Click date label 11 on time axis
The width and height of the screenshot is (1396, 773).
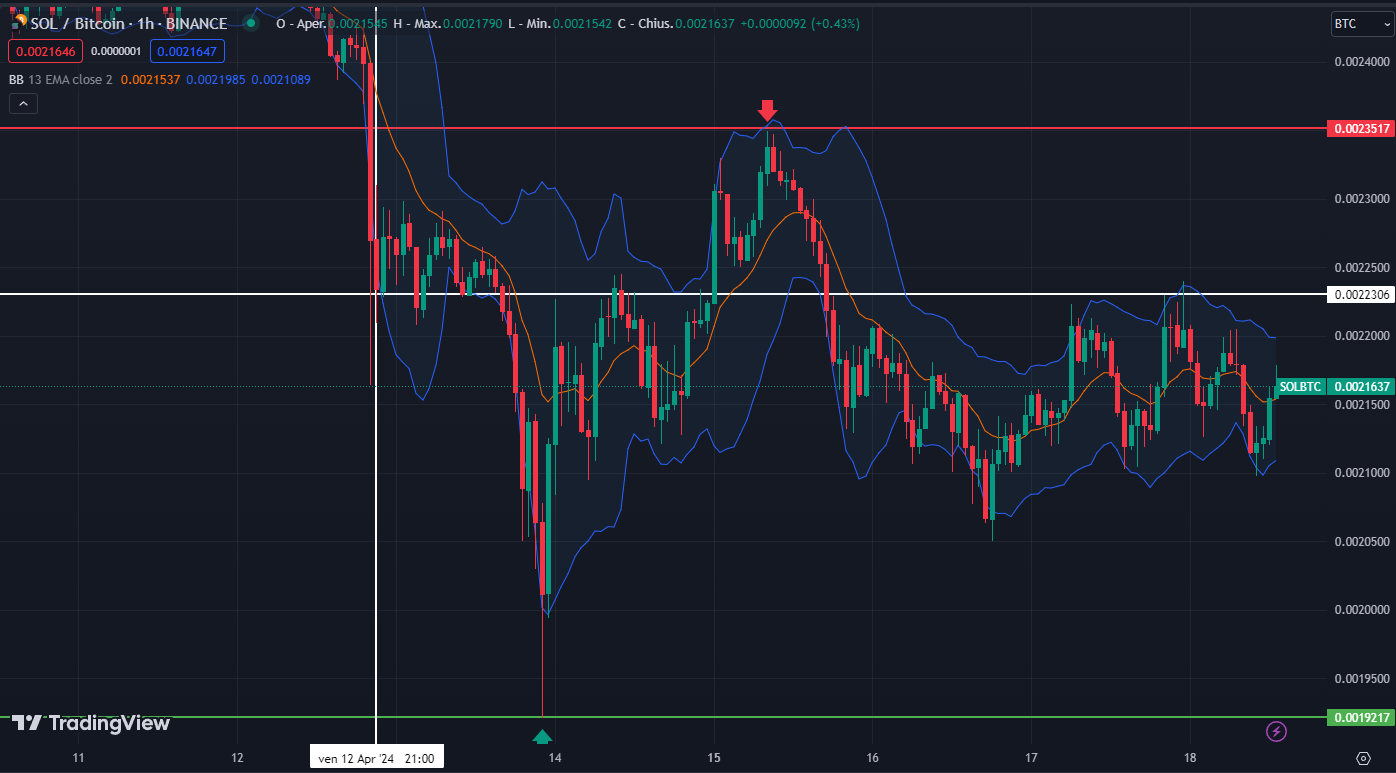(x=78, y=757)
